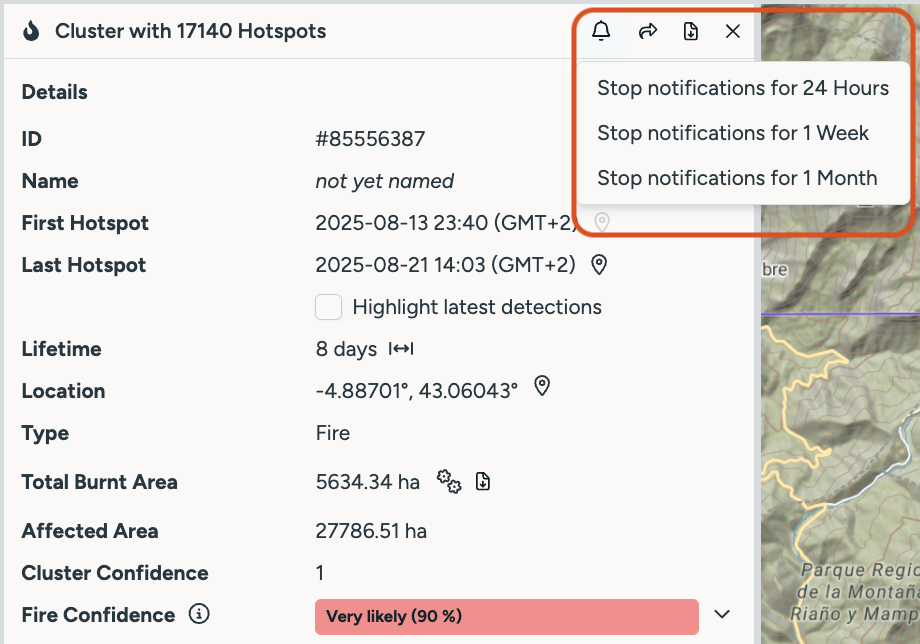Click the Lifetime range arrows icon
This screenshot has height=644, width=920.
[401, 349]
